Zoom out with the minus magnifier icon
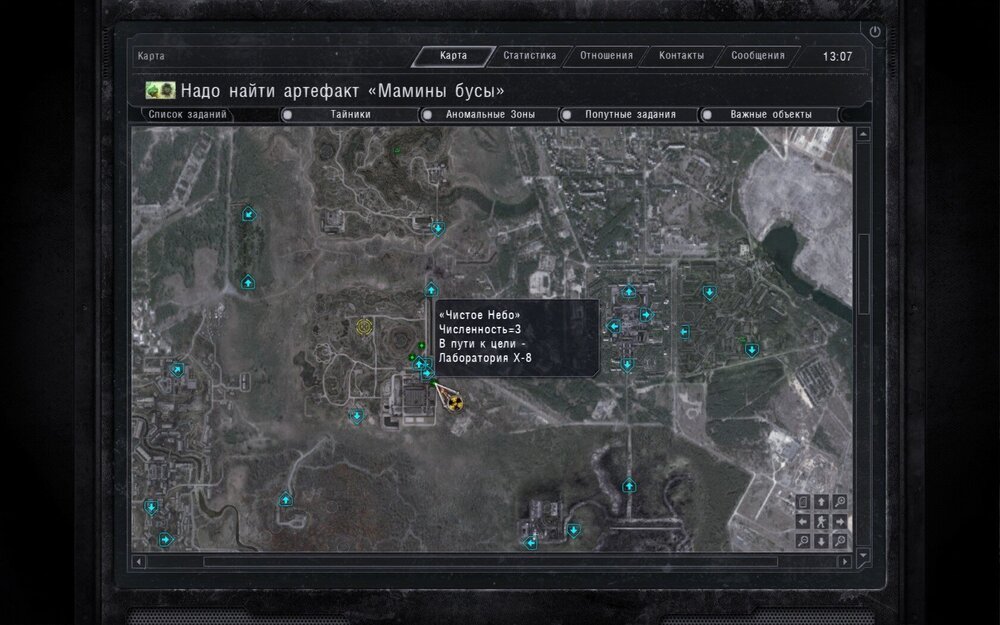The width and height of the screenshot is (1000, 625). coord(803,541)
